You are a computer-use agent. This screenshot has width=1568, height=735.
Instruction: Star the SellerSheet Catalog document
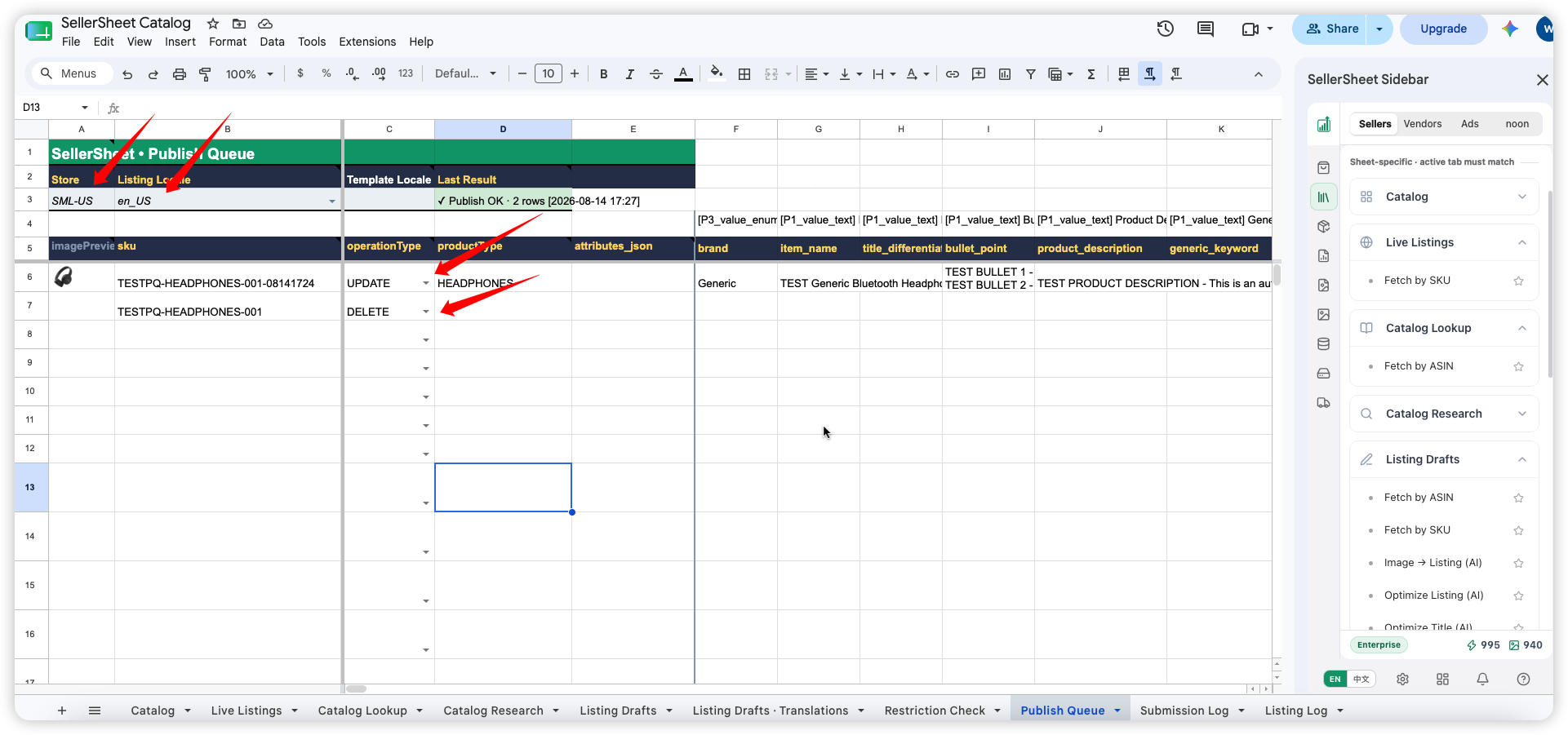tap(213, 24)
